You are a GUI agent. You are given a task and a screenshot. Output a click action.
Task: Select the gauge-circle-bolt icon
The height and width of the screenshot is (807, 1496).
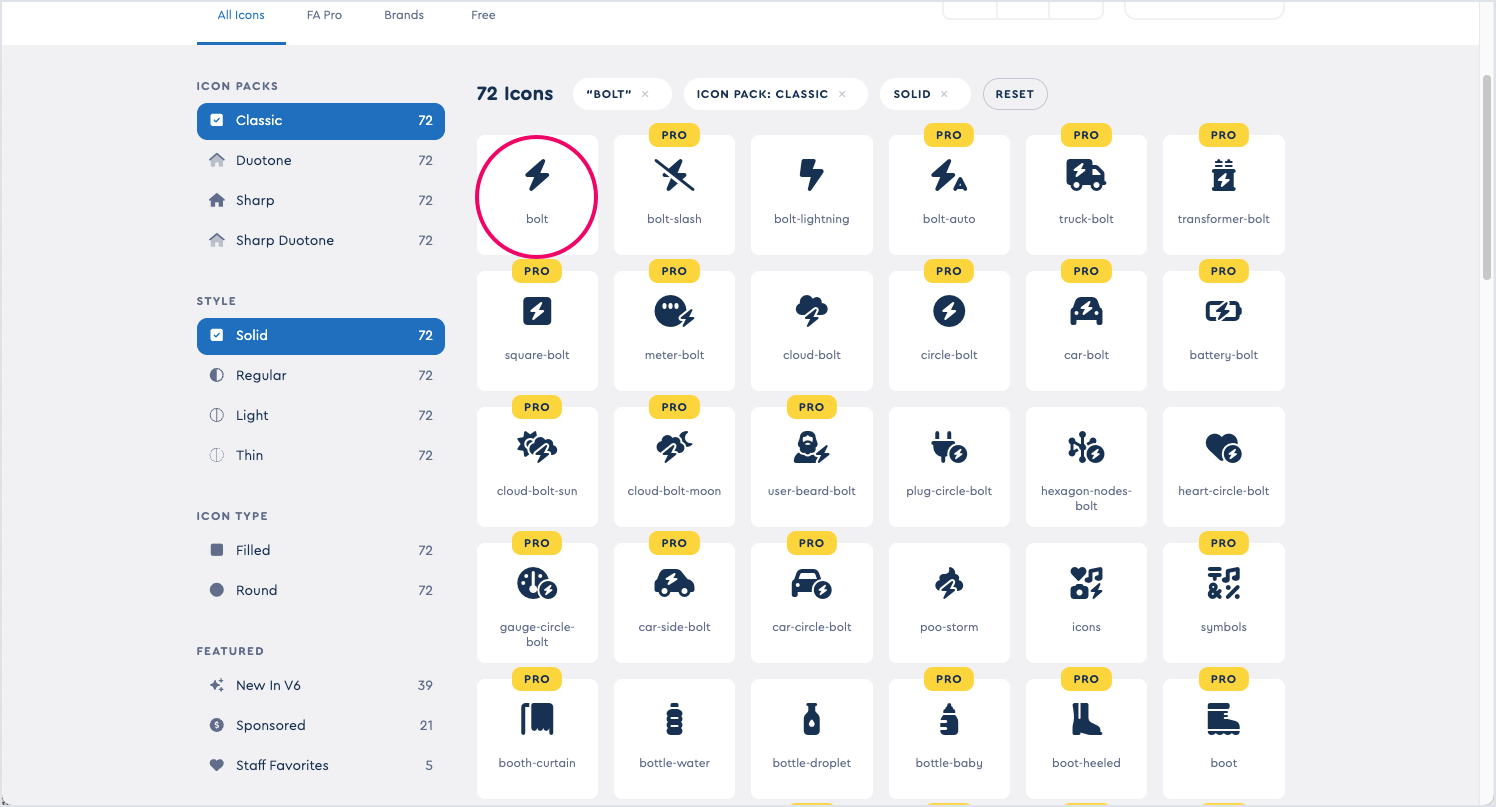[537, 602]
